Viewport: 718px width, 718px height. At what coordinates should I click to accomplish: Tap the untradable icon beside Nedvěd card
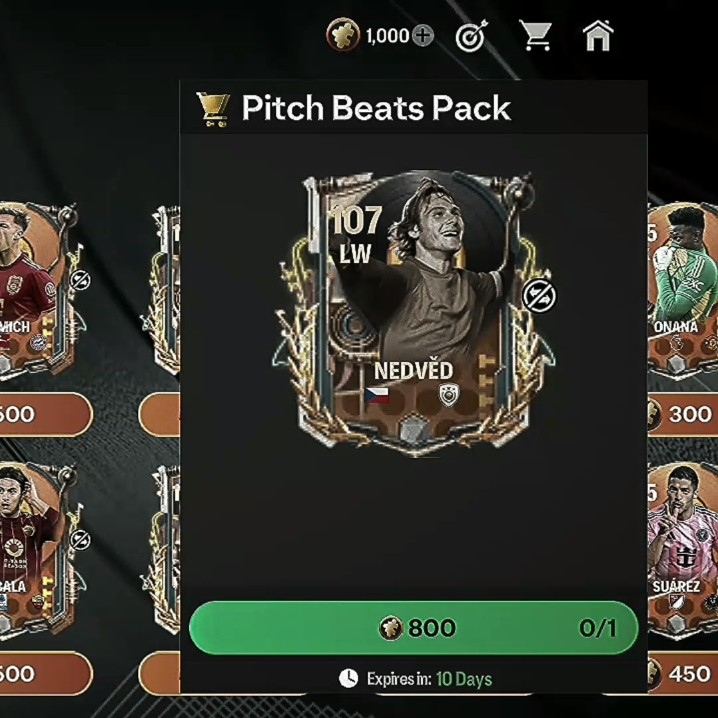539,296
